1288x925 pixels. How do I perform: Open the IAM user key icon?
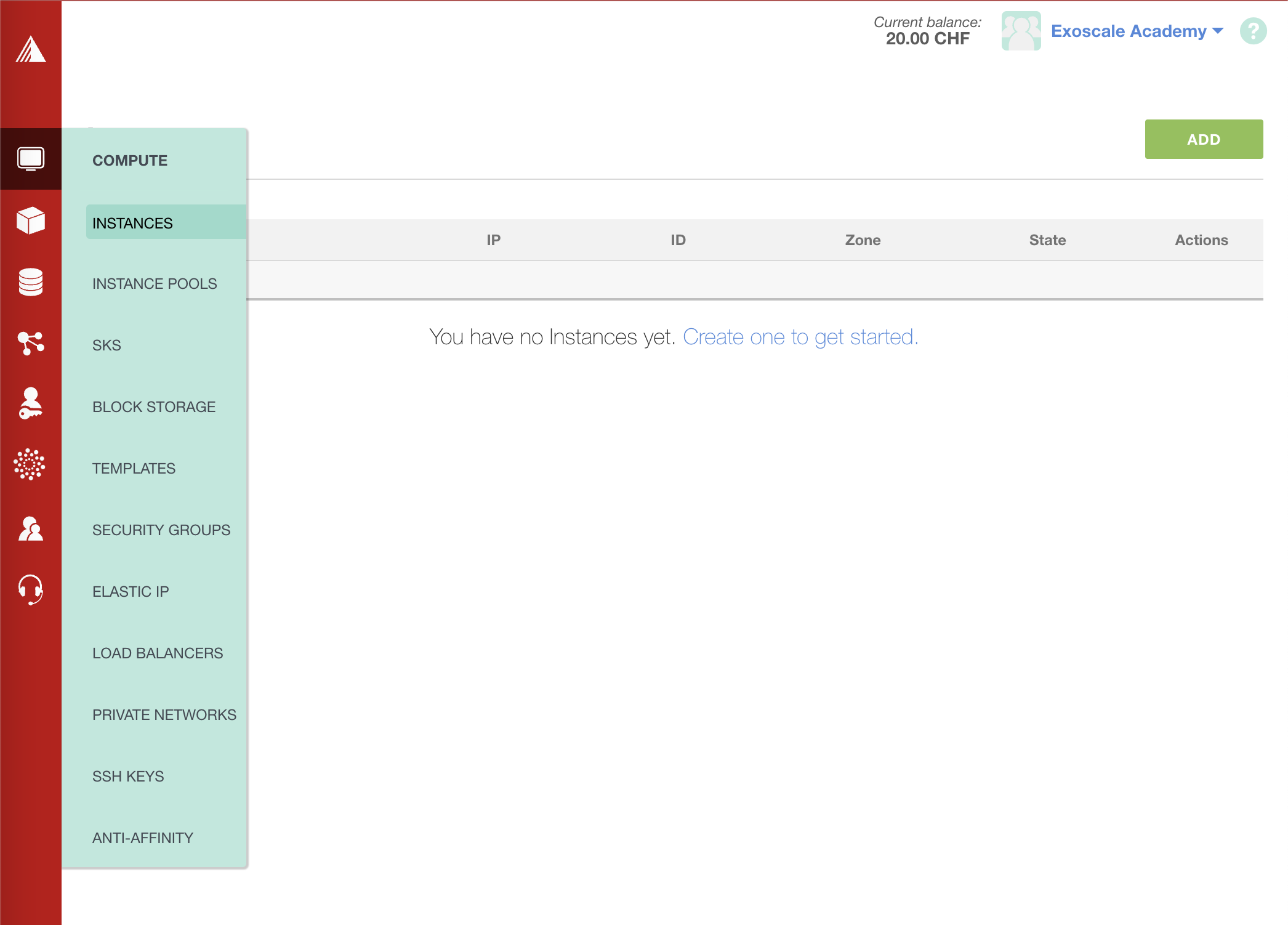[31, 403]
